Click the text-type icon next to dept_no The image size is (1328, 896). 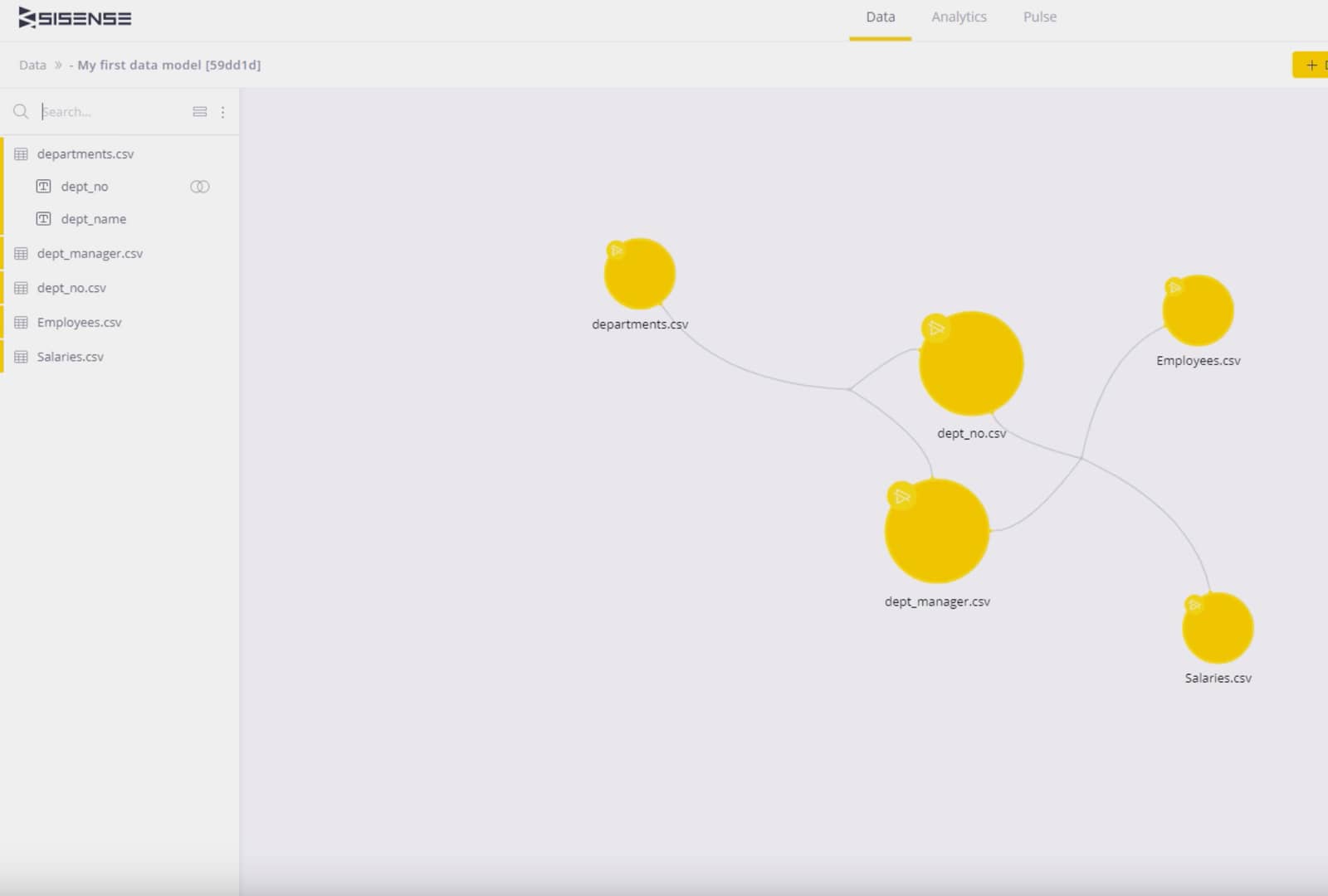43,186
